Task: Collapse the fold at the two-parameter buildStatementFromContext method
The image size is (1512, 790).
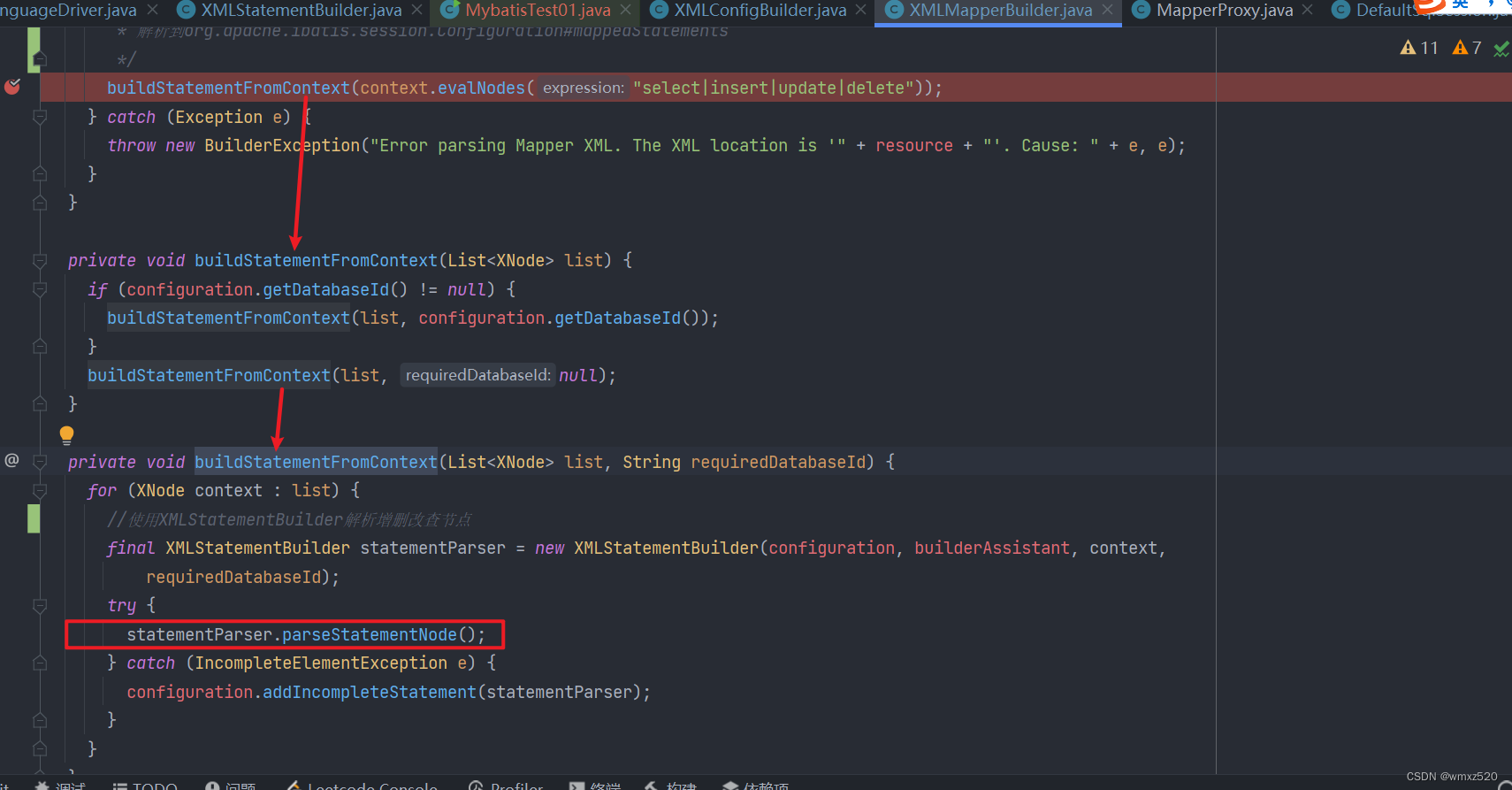Action: click(40, 462)
